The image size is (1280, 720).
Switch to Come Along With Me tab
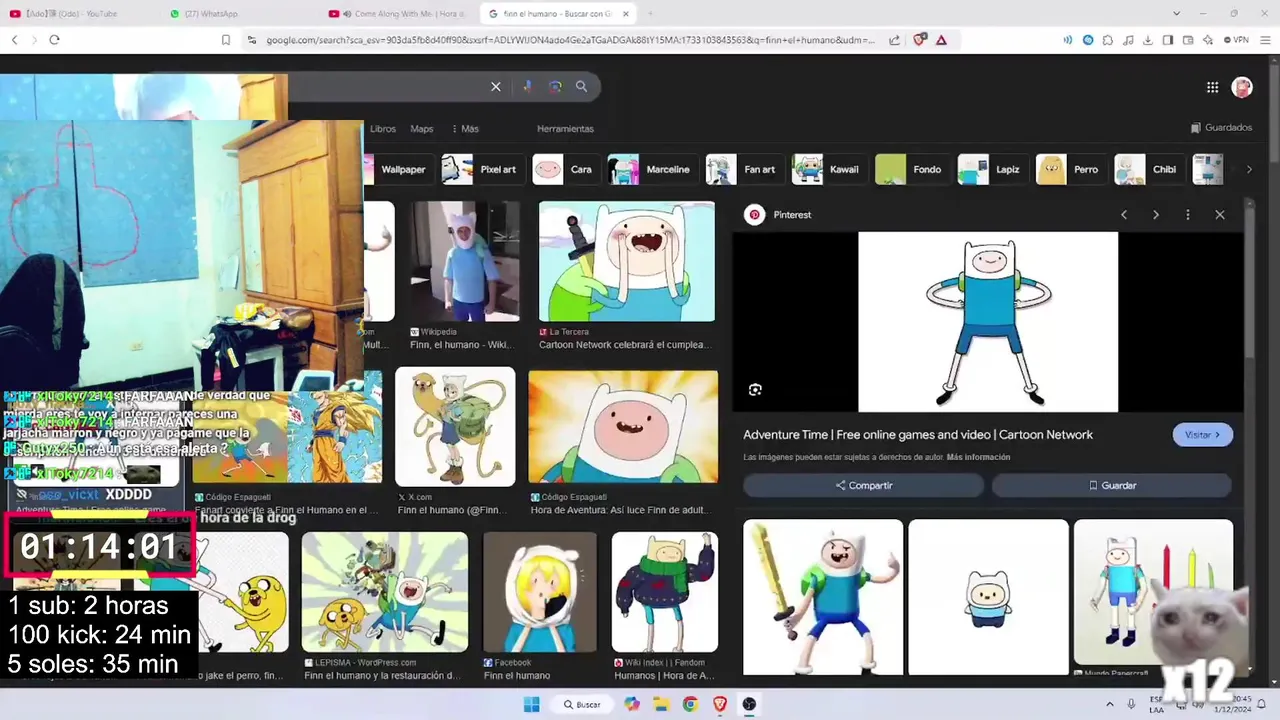click(x=398, y=14)
